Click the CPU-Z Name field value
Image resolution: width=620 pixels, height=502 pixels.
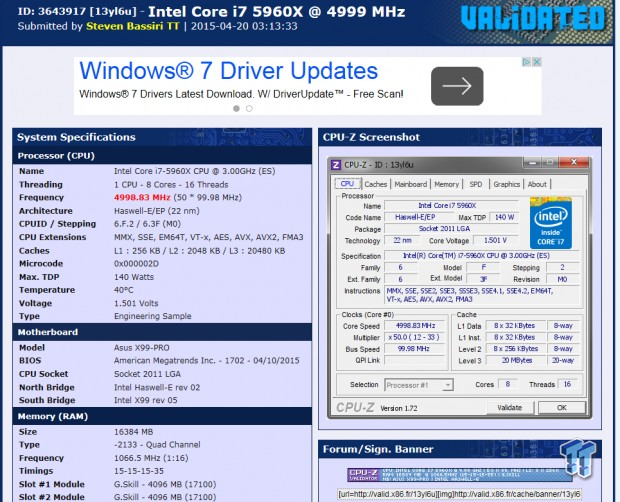pos(451,206)
